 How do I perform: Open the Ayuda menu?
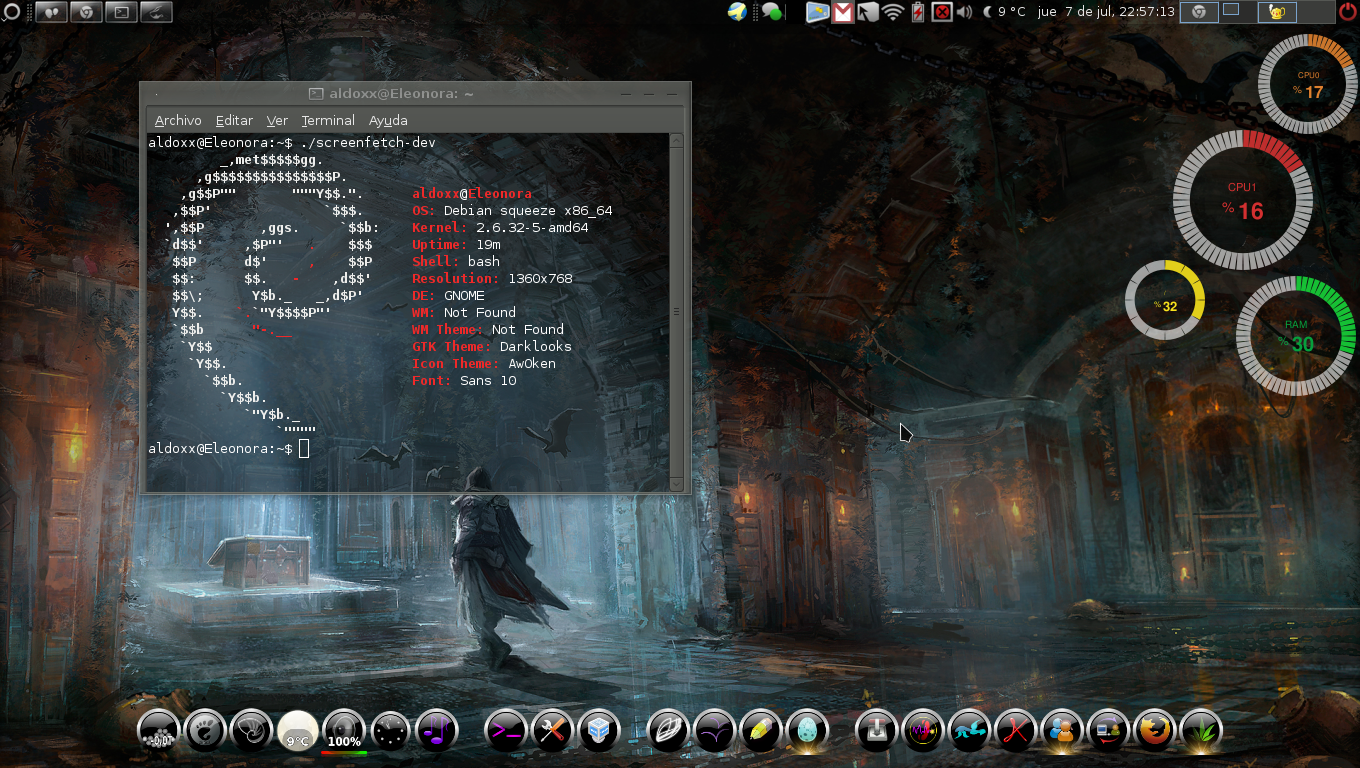388,120
